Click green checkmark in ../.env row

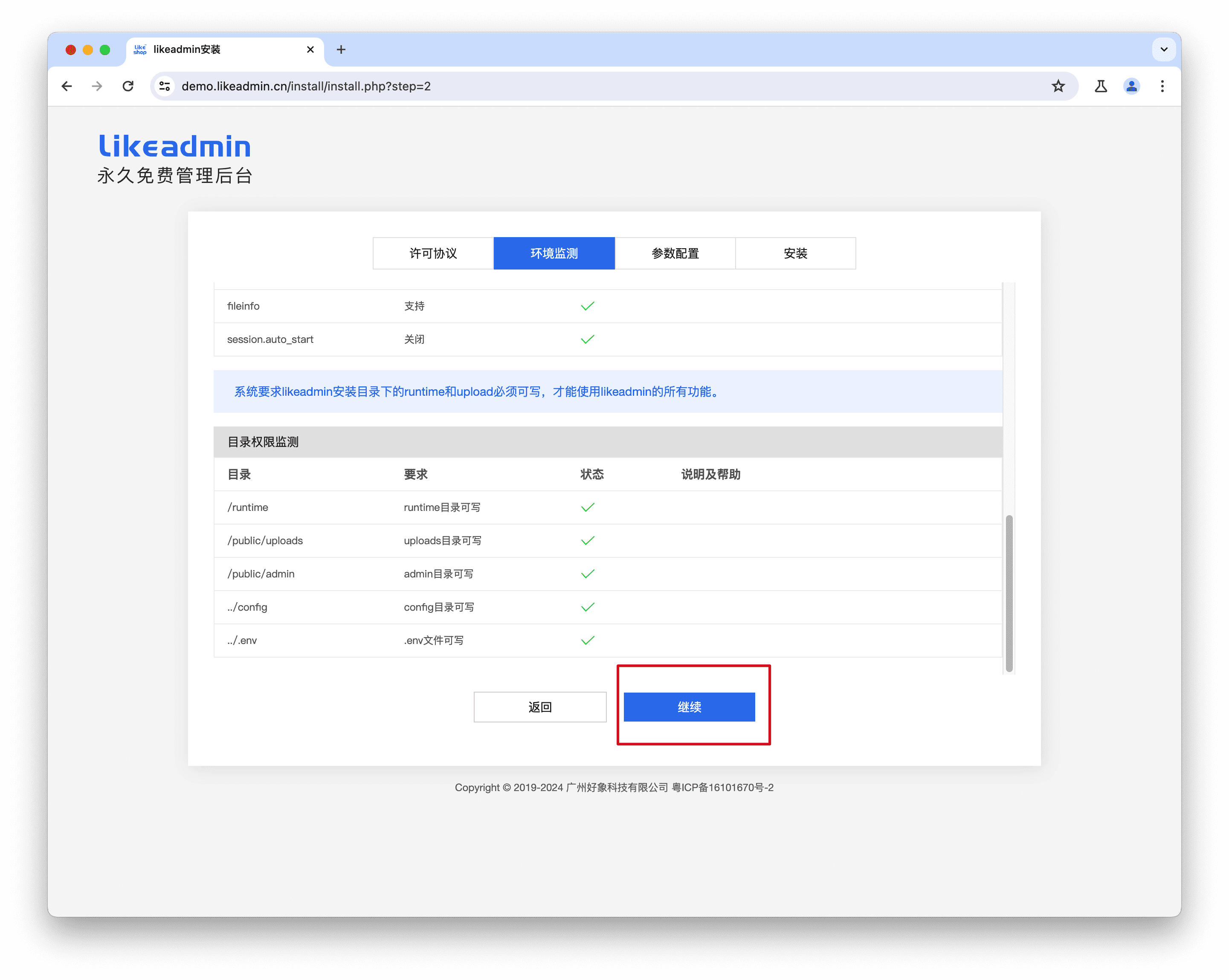coord(588,640)
